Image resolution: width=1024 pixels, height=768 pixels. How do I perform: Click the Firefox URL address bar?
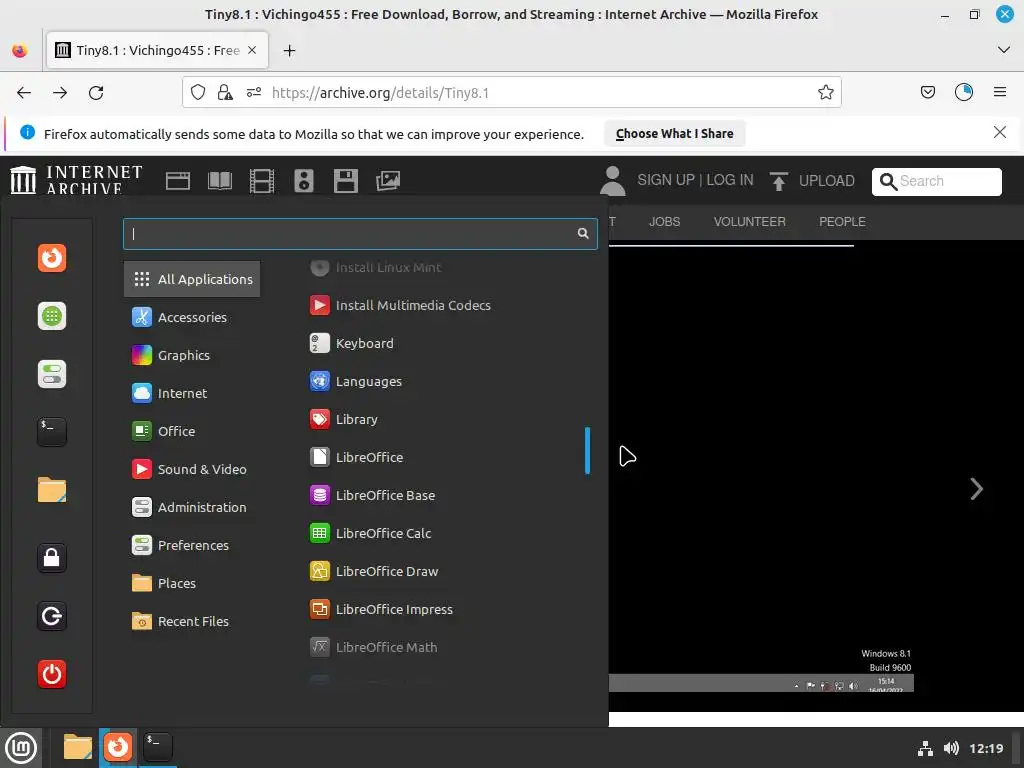click(x=511, y=93)
